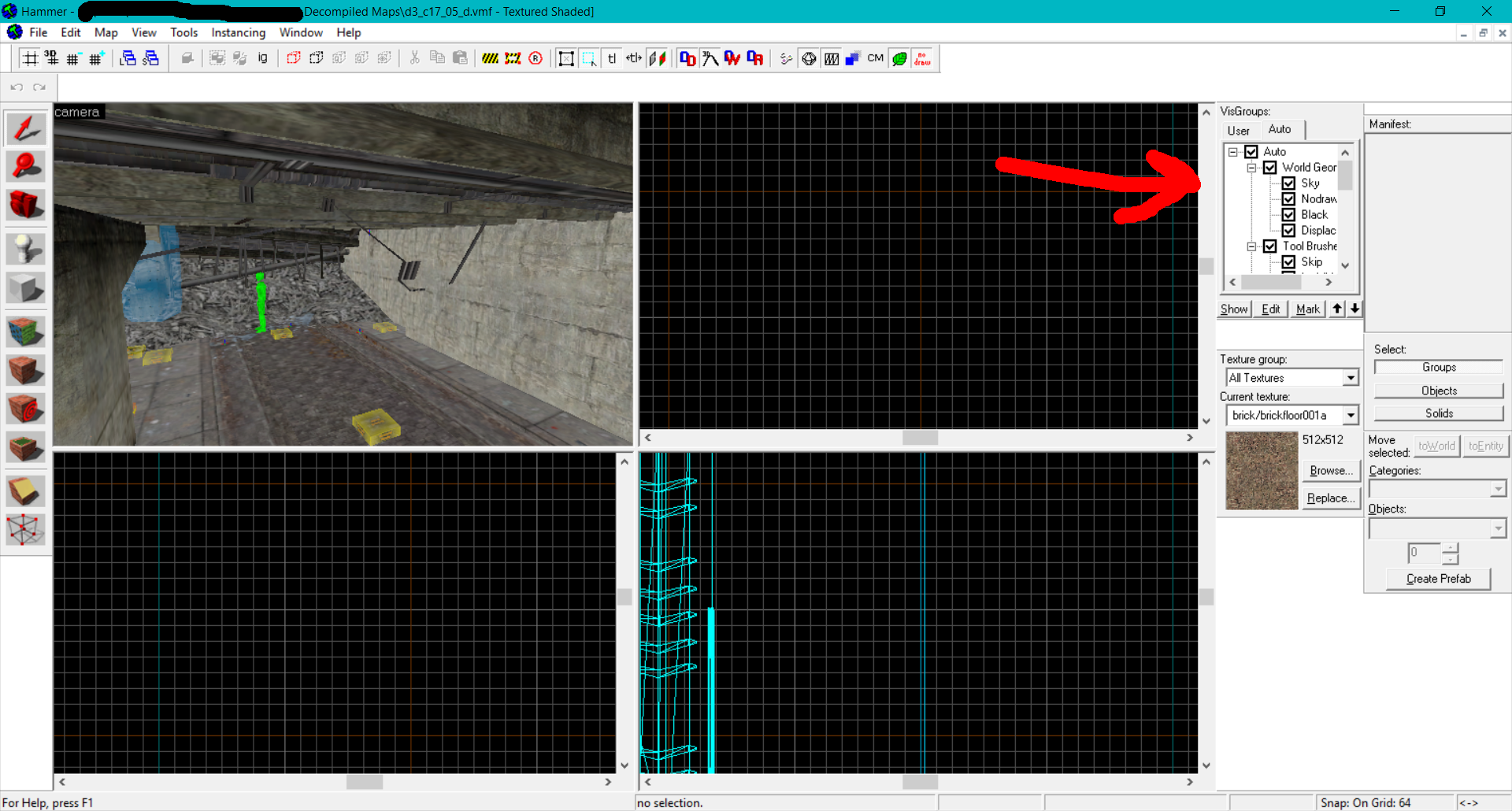Select the Apply Current Texture tool
This screenshot has width=1512, height=811.
[26, 370]
